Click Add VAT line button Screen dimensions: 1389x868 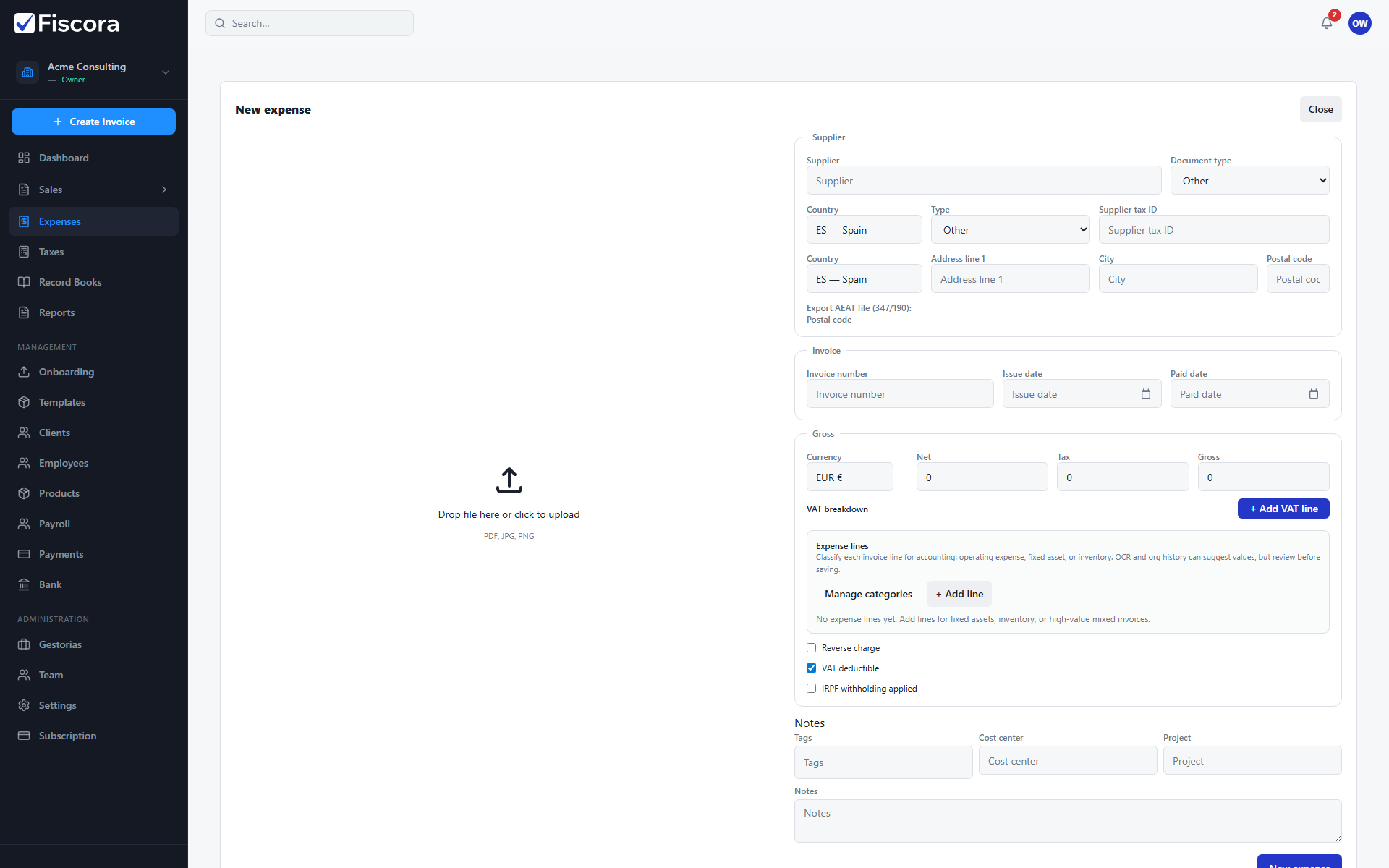click(x=1283, y=509)
